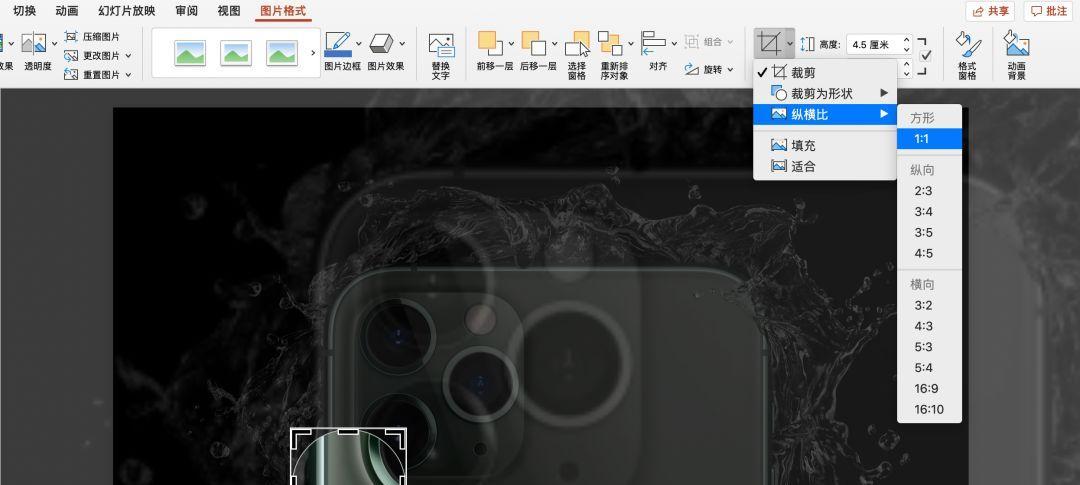Click the 图片边框 picture border pen icon
Viewport: 1080px width, 485px height.
coord(338,44)
